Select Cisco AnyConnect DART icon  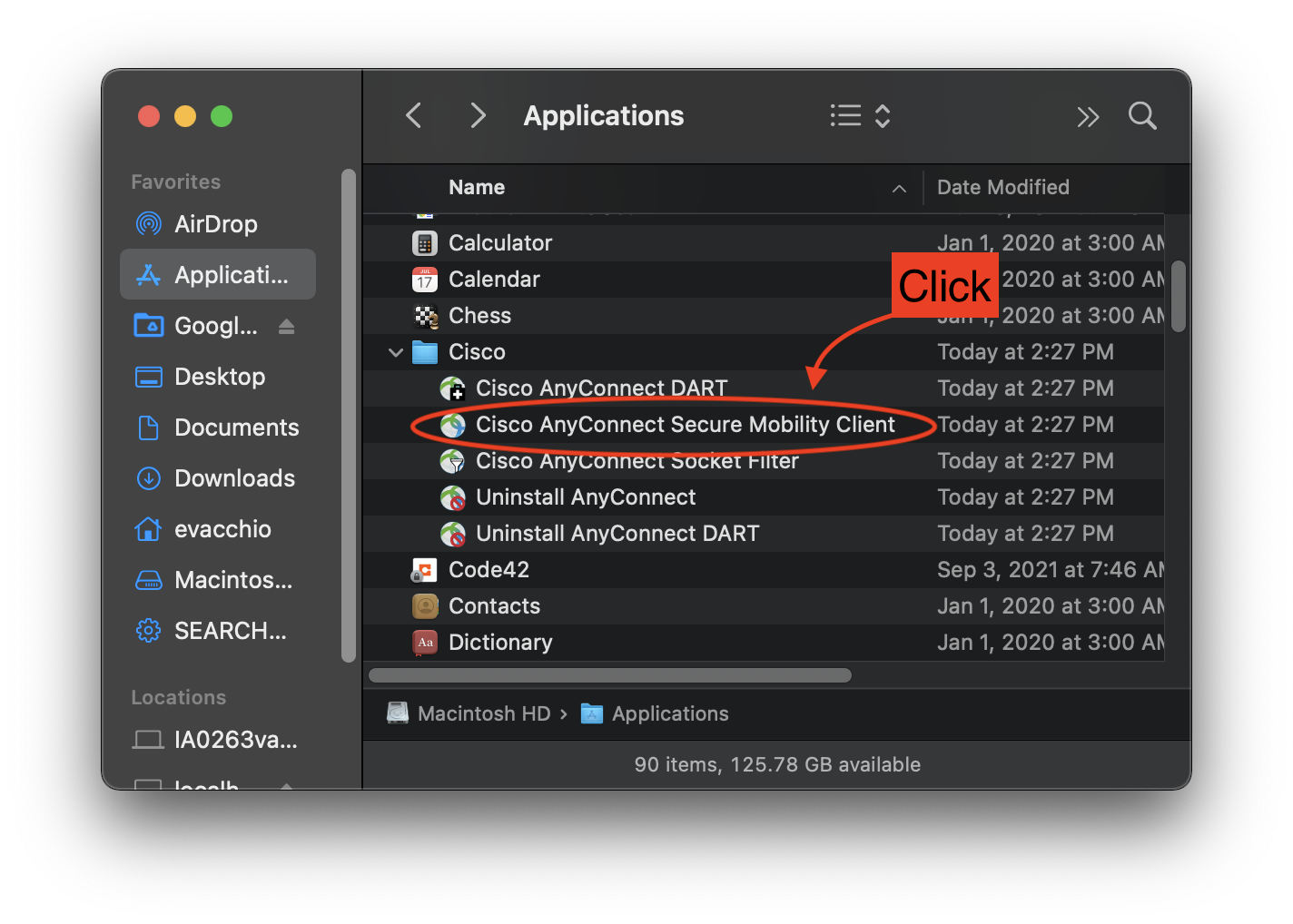point(452,388)
